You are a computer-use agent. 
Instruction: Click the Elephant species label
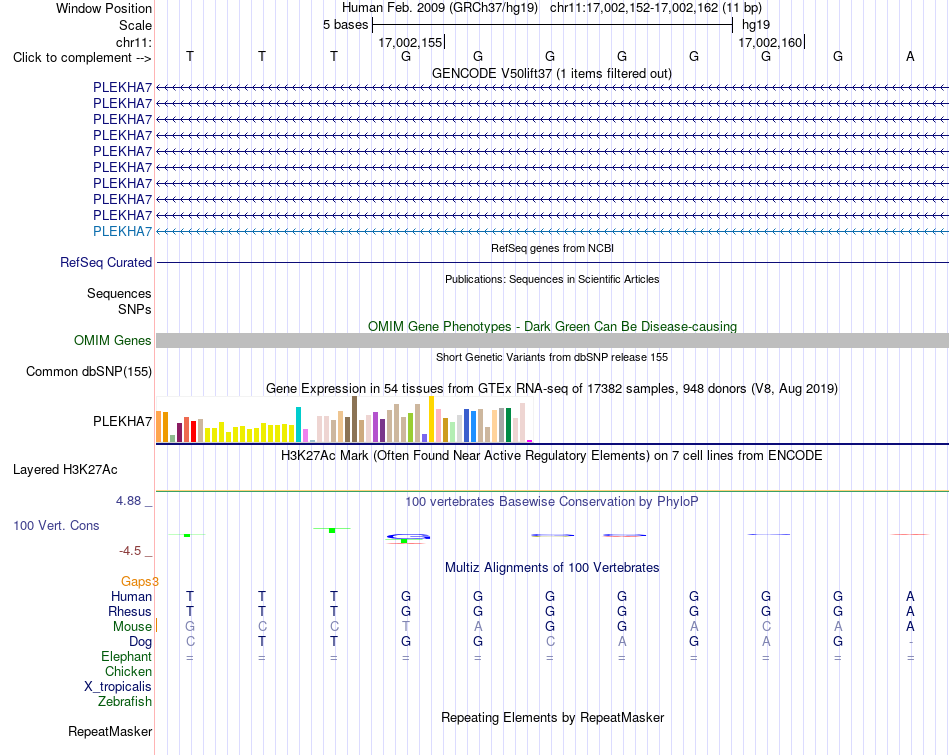(127, 657)
